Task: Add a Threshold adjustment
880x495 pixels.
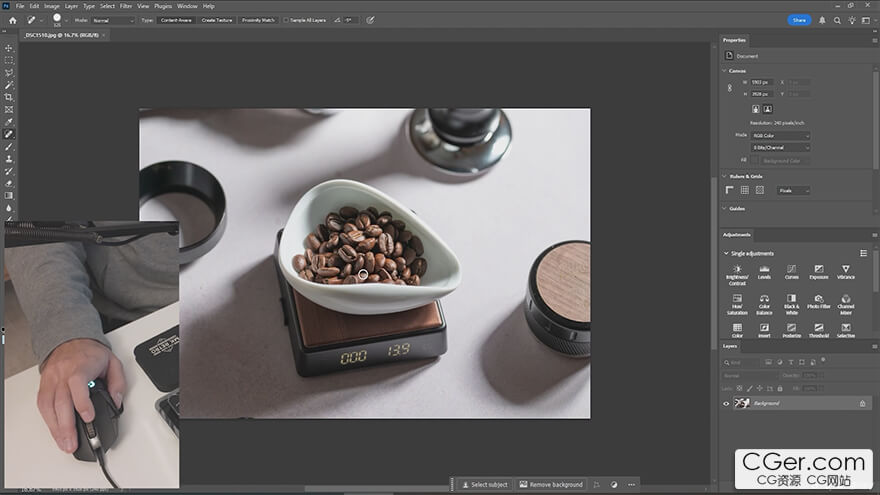Action: tap(819, 331)
